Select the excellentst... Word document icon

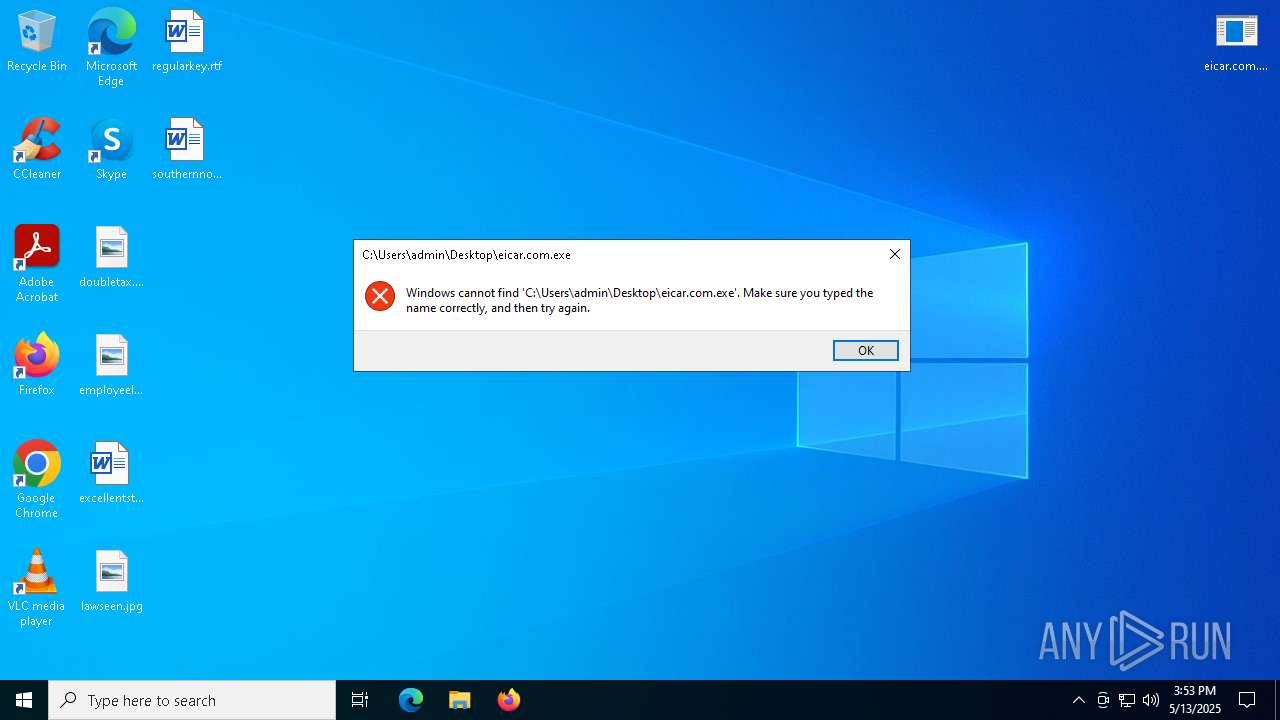click(111, 474)
